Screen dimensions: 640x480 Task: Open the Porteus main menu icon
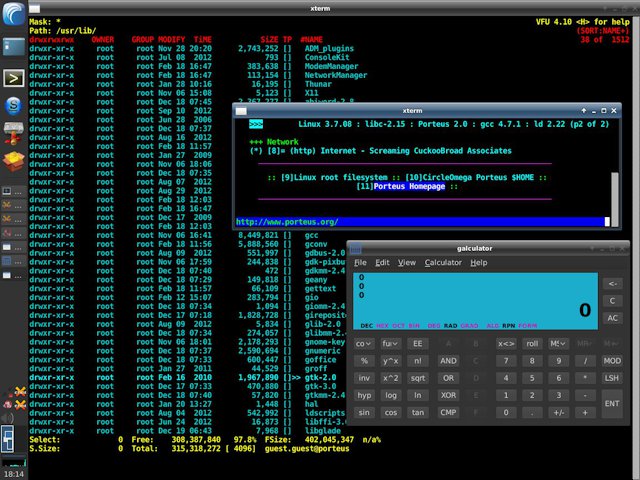(x=13, y=13)
